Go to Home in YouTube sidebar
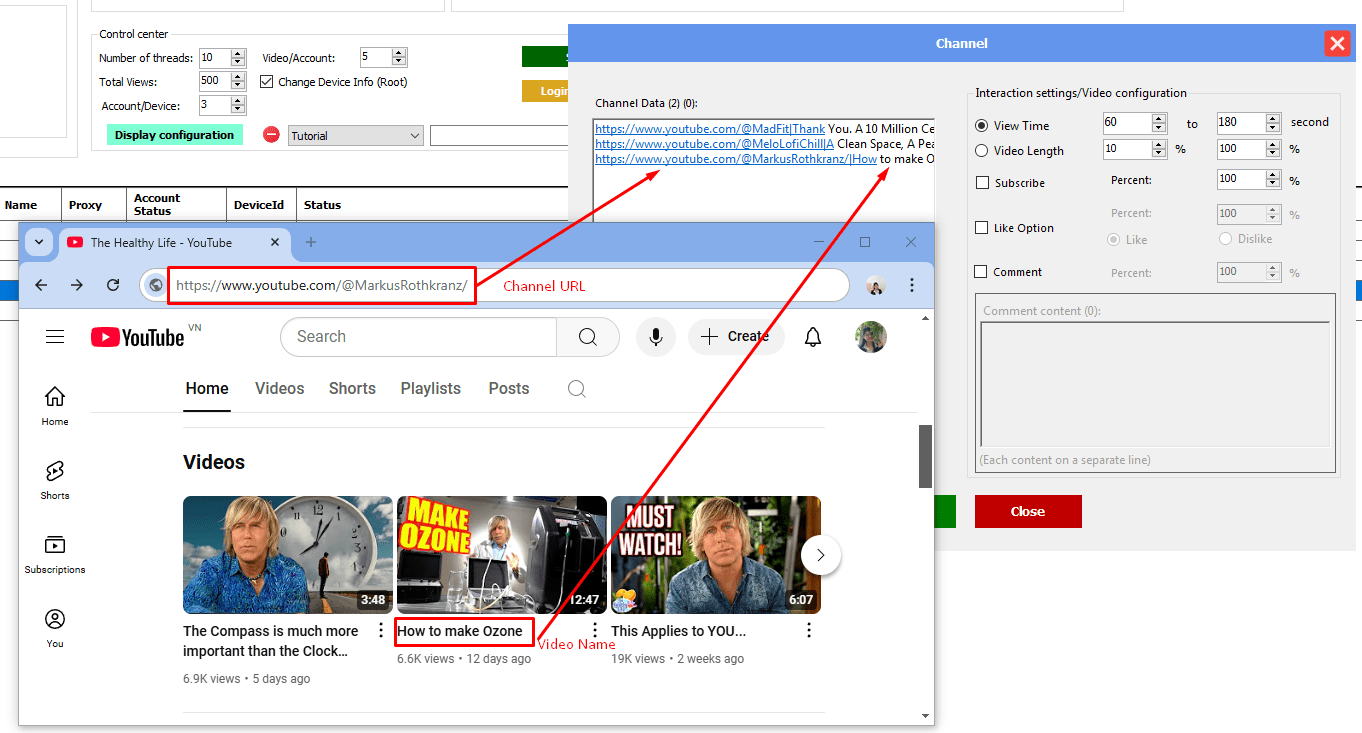This screenshot has height=733, width=1362. pos(55,406)
